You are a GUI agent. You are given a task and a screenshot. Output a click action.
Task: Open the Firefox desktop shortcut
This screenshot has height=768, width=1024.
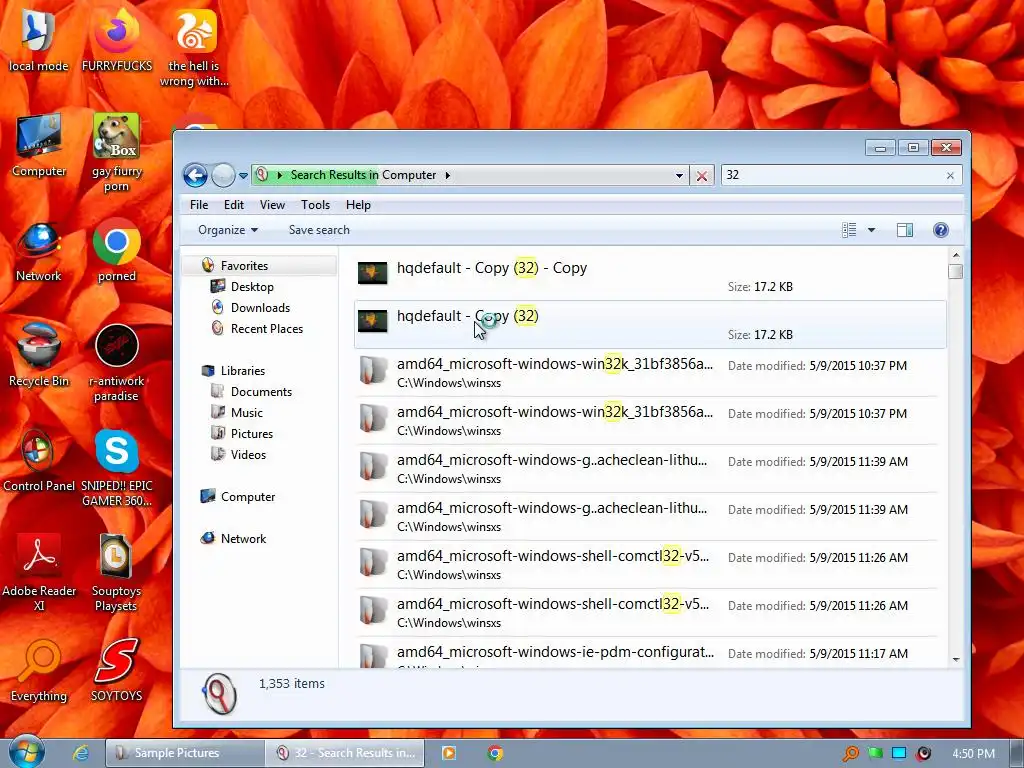tap(116, 40)
